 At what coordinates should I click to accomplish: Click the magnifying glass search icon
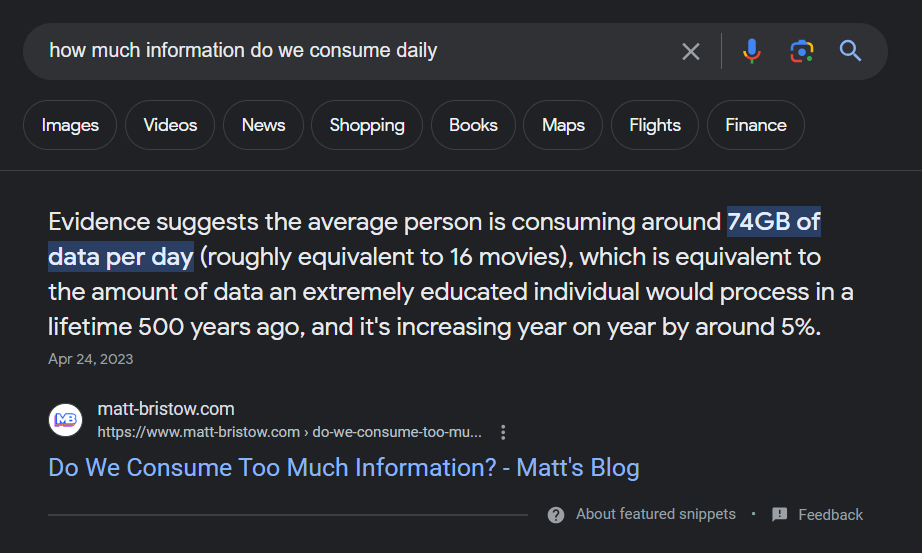coord(850,51)
